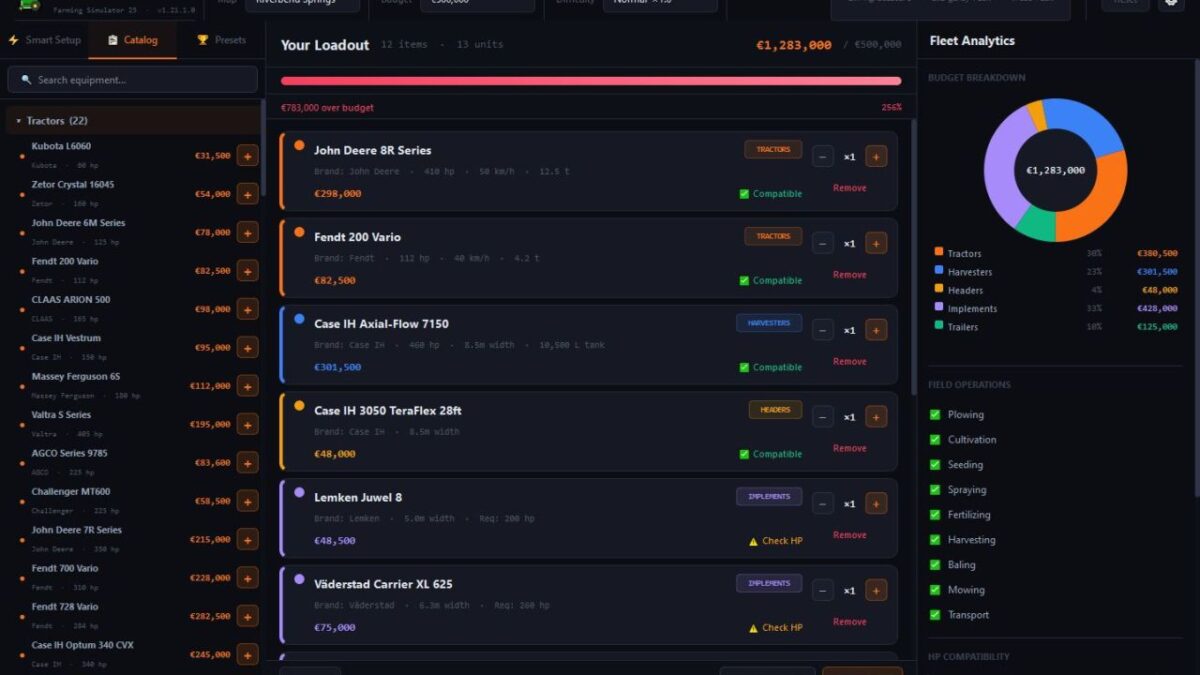Click the budget breakdown donut chart center

pyautogui.click(x=1055, y=170)
